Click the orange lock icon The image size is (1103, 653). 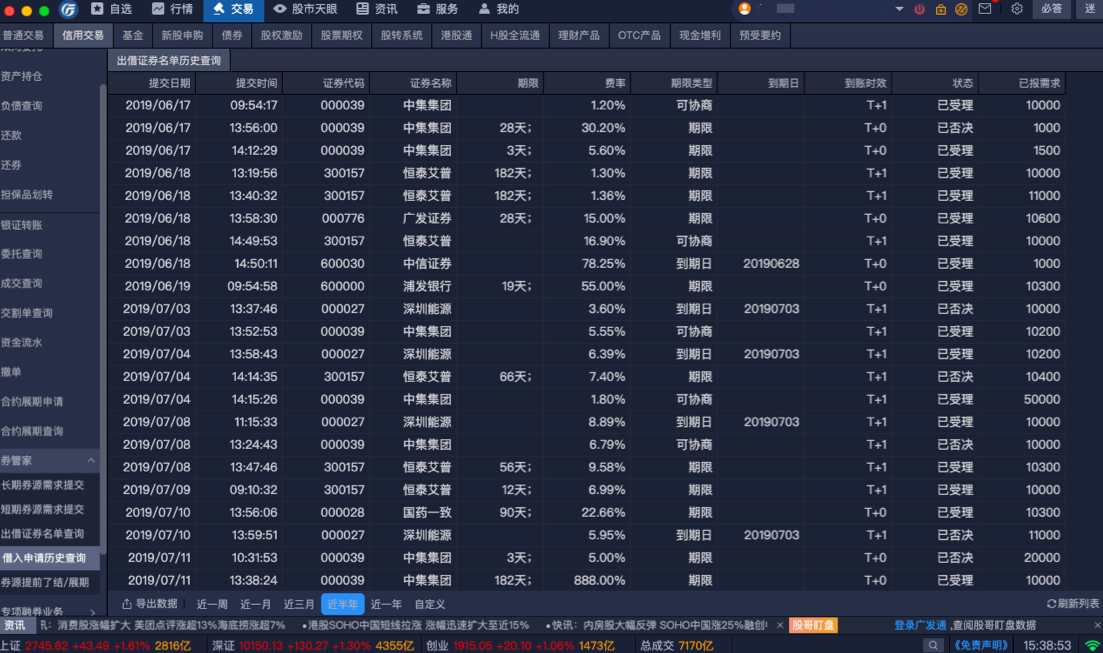[941, 9]
